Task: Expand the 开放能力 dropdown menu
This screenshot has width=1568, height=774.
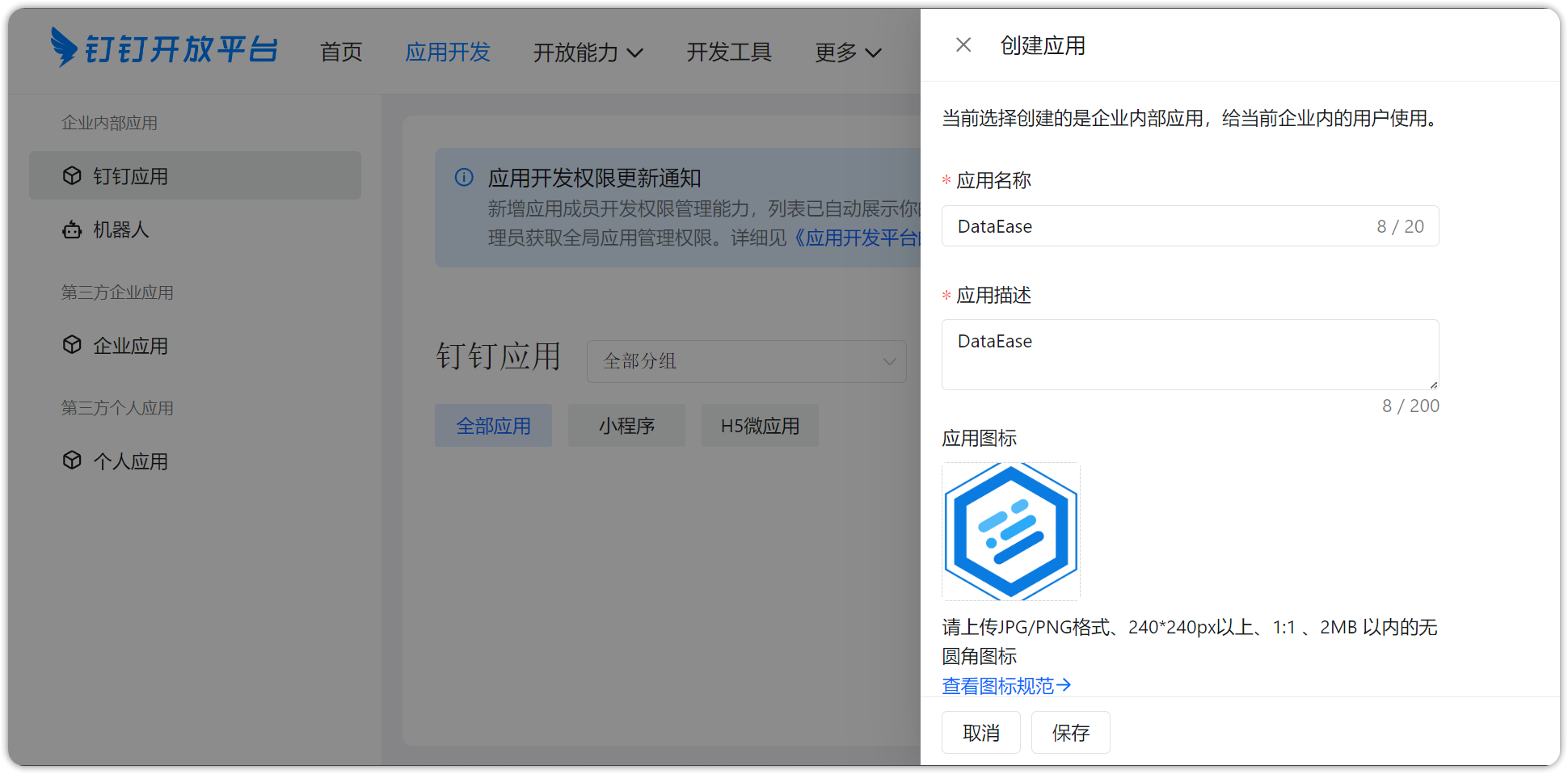Action: (588, 53)
